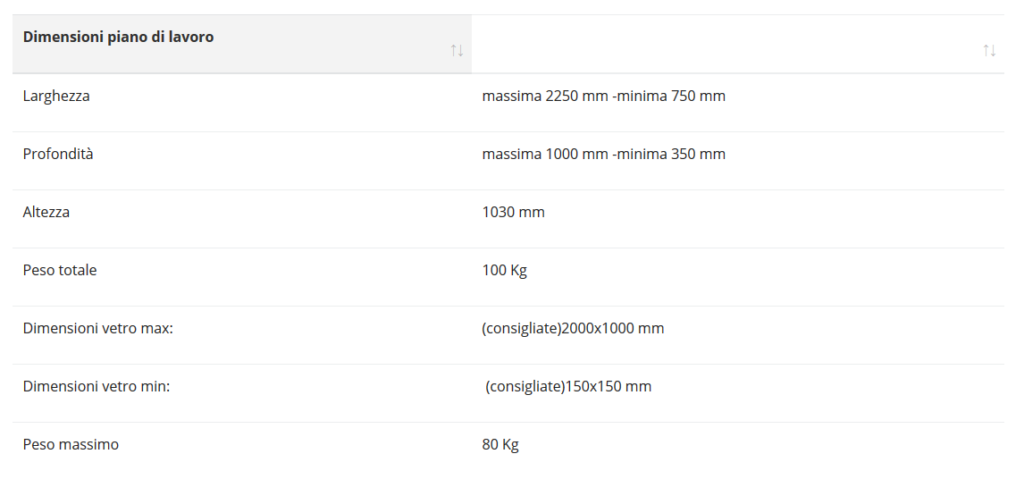Select the Larghezza row label

[x=56, y=96]
